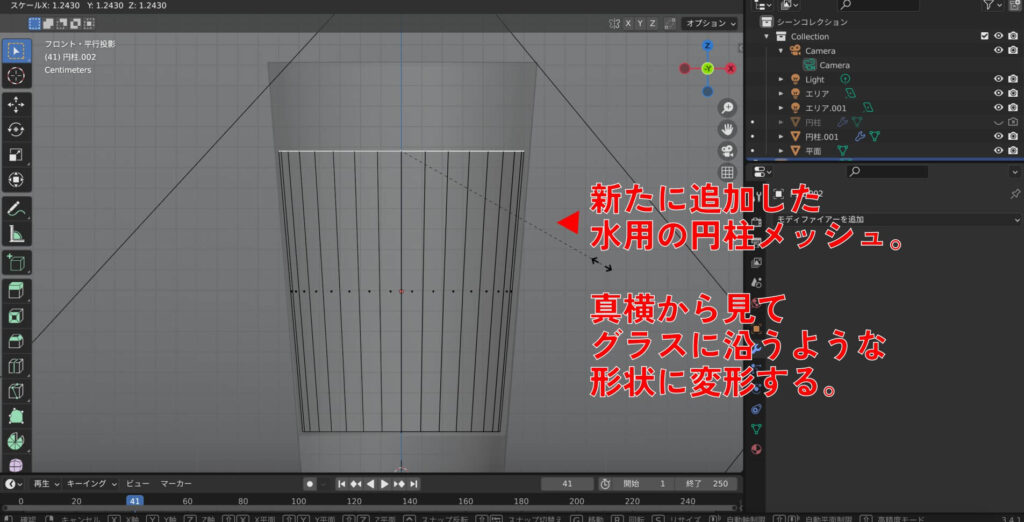Pick the Measure tool
The width and height of the screenshot is (1024, 522).
pyautogui.click(x=16, y=235)
